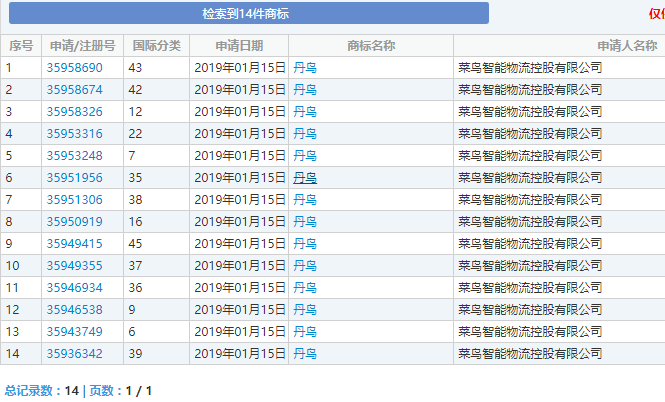Open 丹鸟 trademark in row 11
665x402 pixels.
[305, 288]
